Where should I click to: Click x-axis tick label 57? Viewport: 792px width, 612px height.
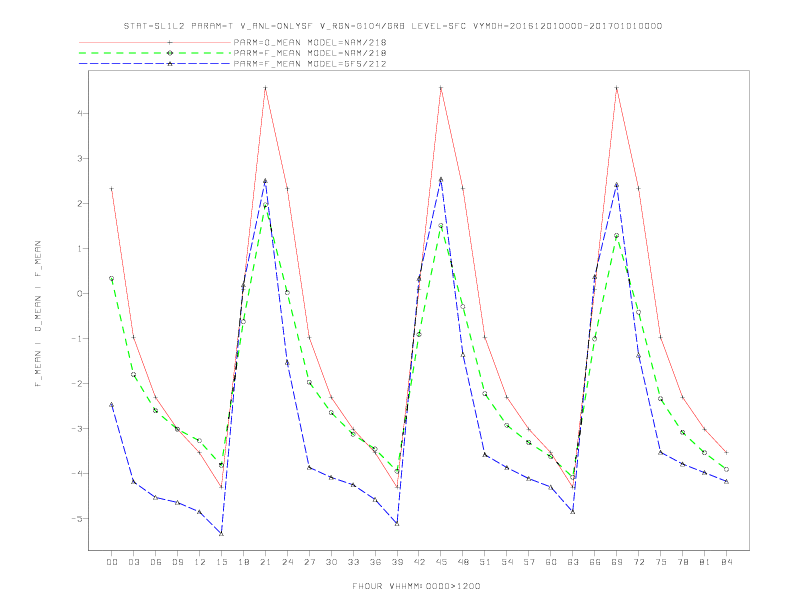tap(529, 562)
